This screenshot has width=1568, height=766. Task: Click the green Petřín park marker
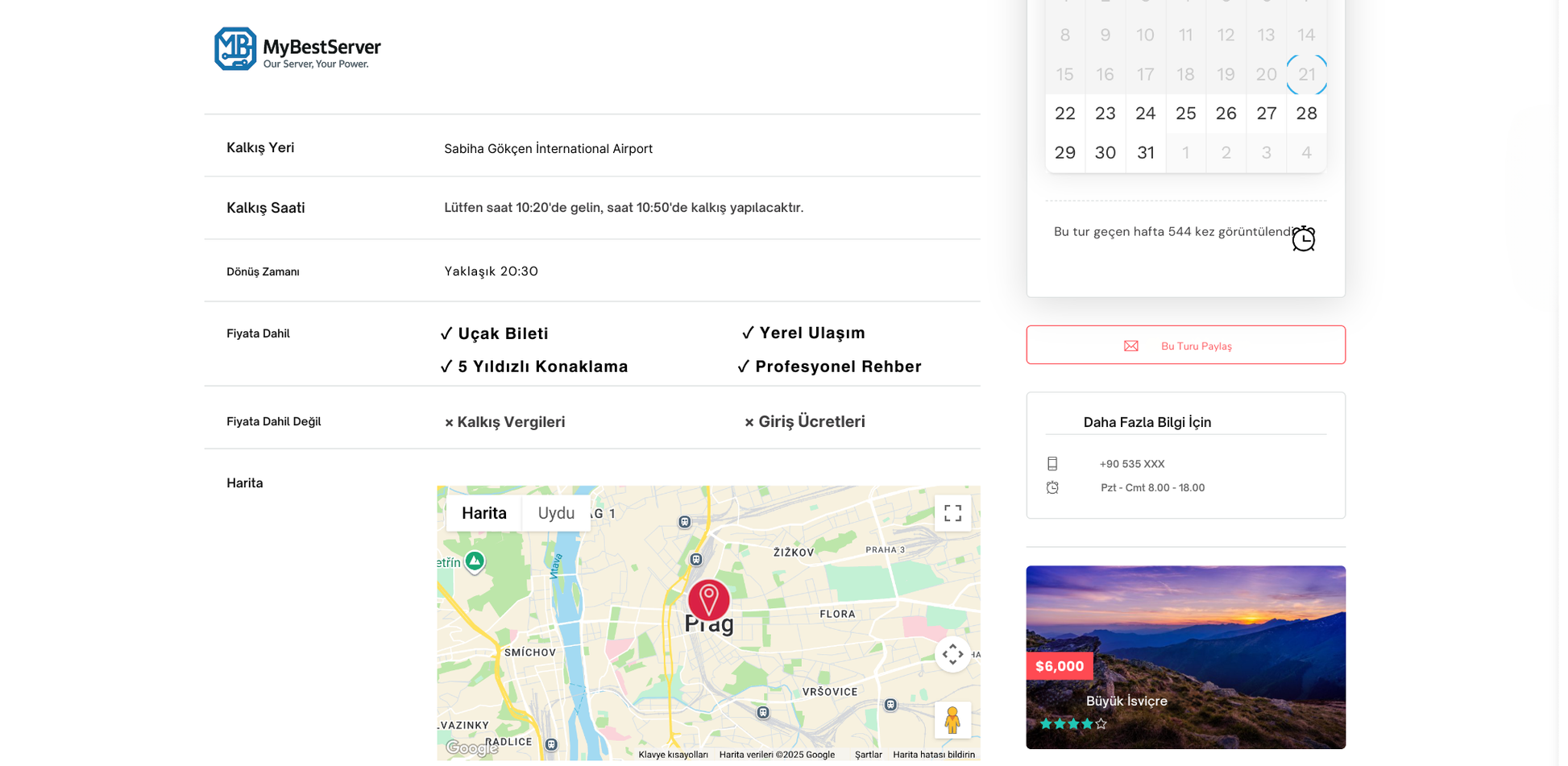click(475, 561)
